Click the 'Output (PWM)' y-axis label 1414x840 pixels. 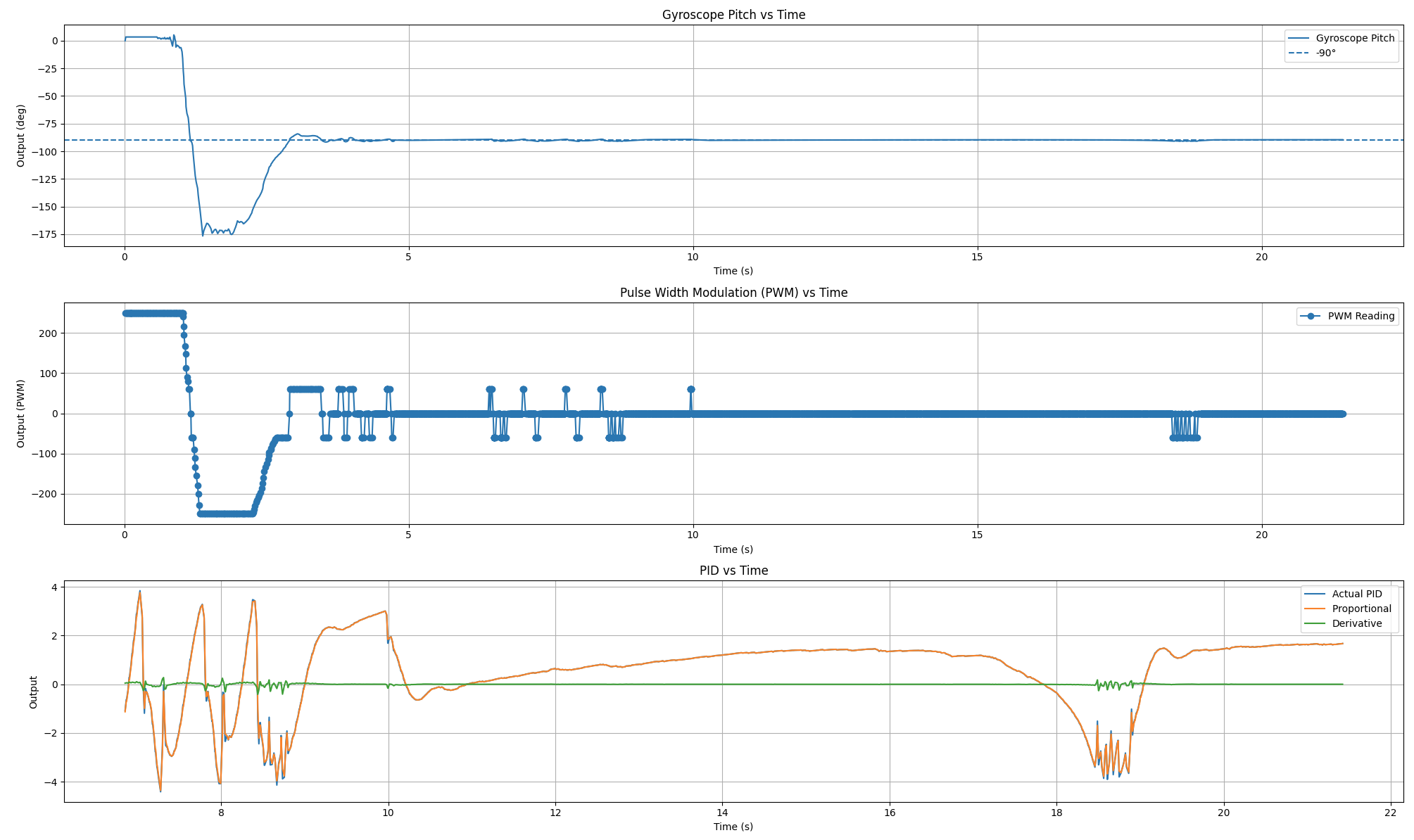pos(21,414)
